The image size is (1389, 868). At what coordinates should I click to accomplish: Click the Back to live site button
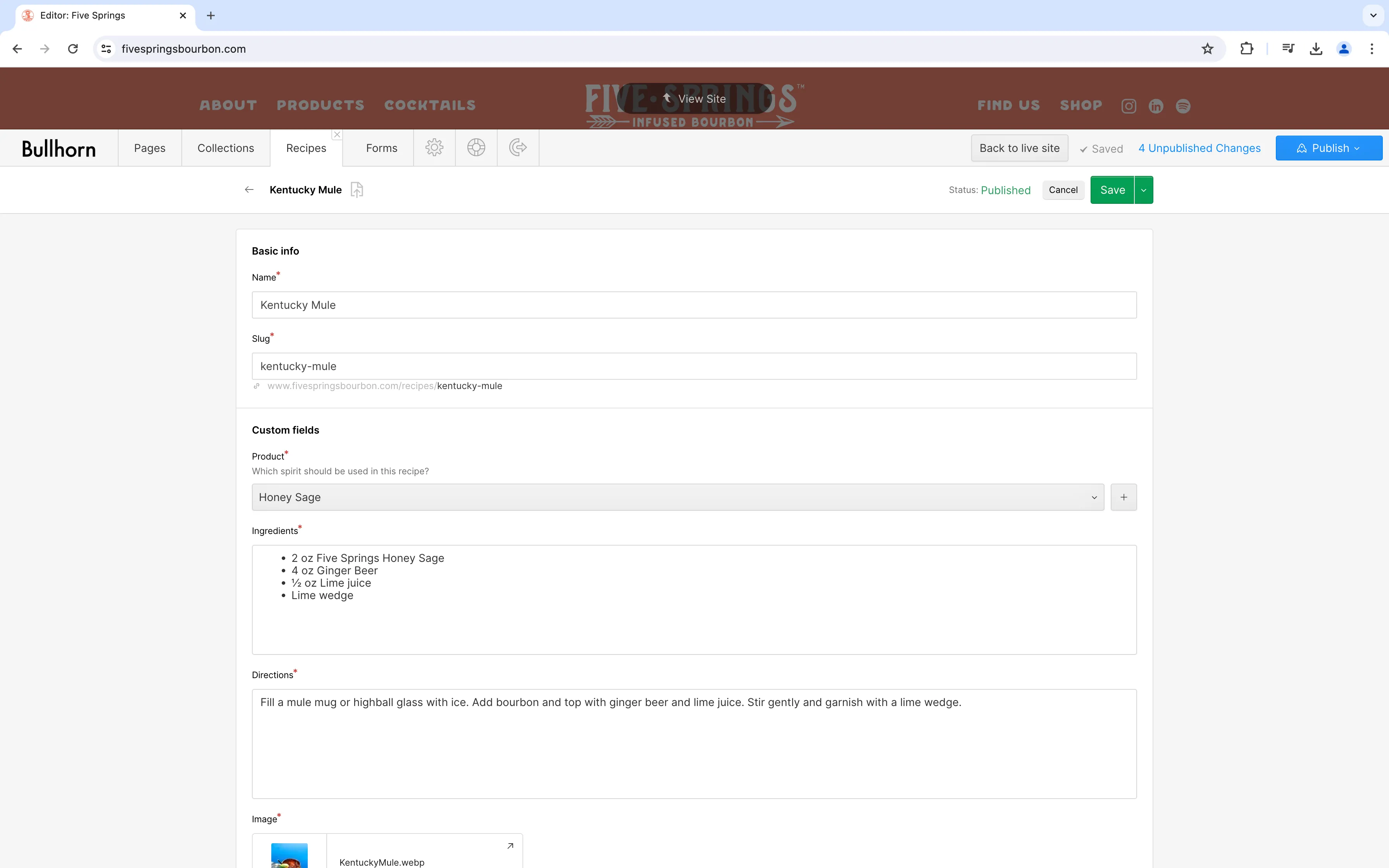coord(1019,148)
